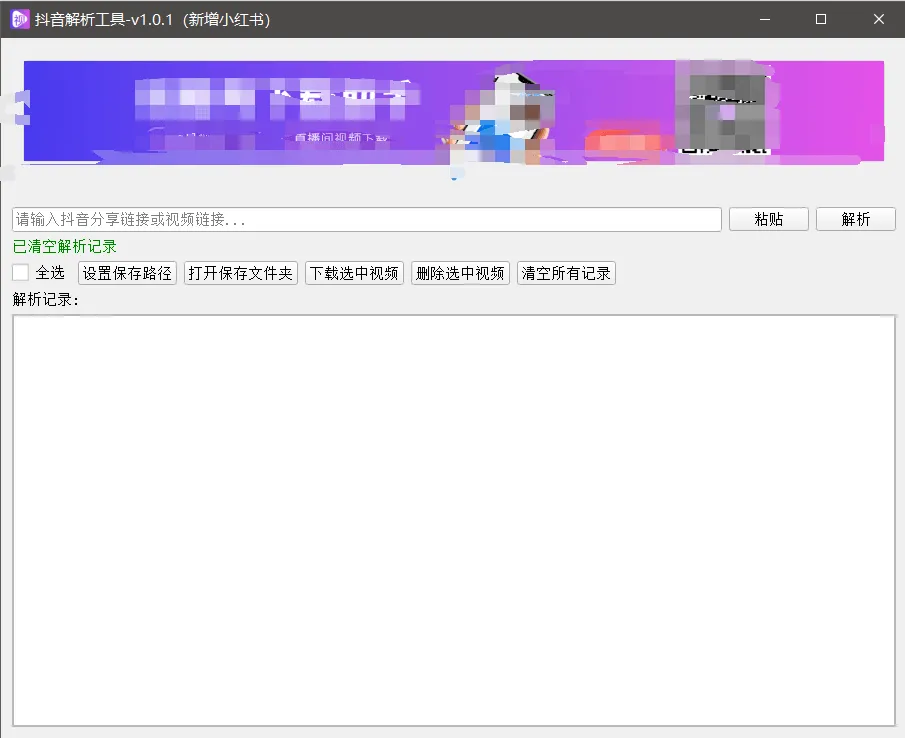Click the title bar version text v1.0.1

(x=153, y=19)
